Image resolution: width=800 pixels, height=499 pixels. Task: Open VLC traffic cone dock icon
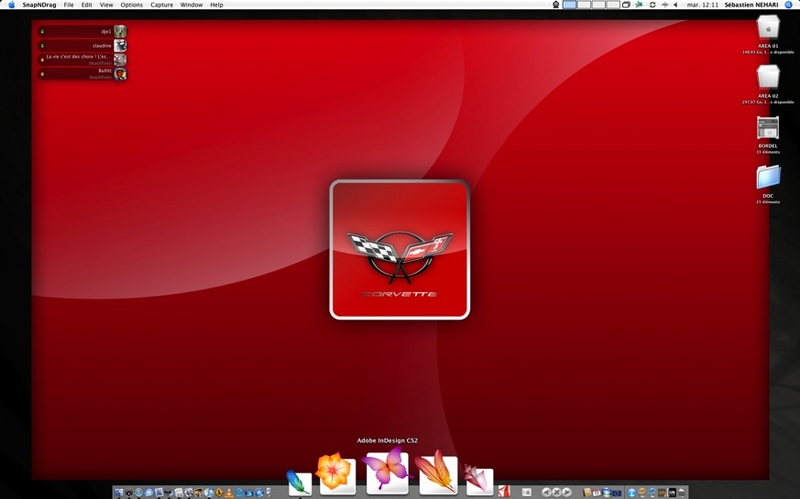tap(230, 492)
